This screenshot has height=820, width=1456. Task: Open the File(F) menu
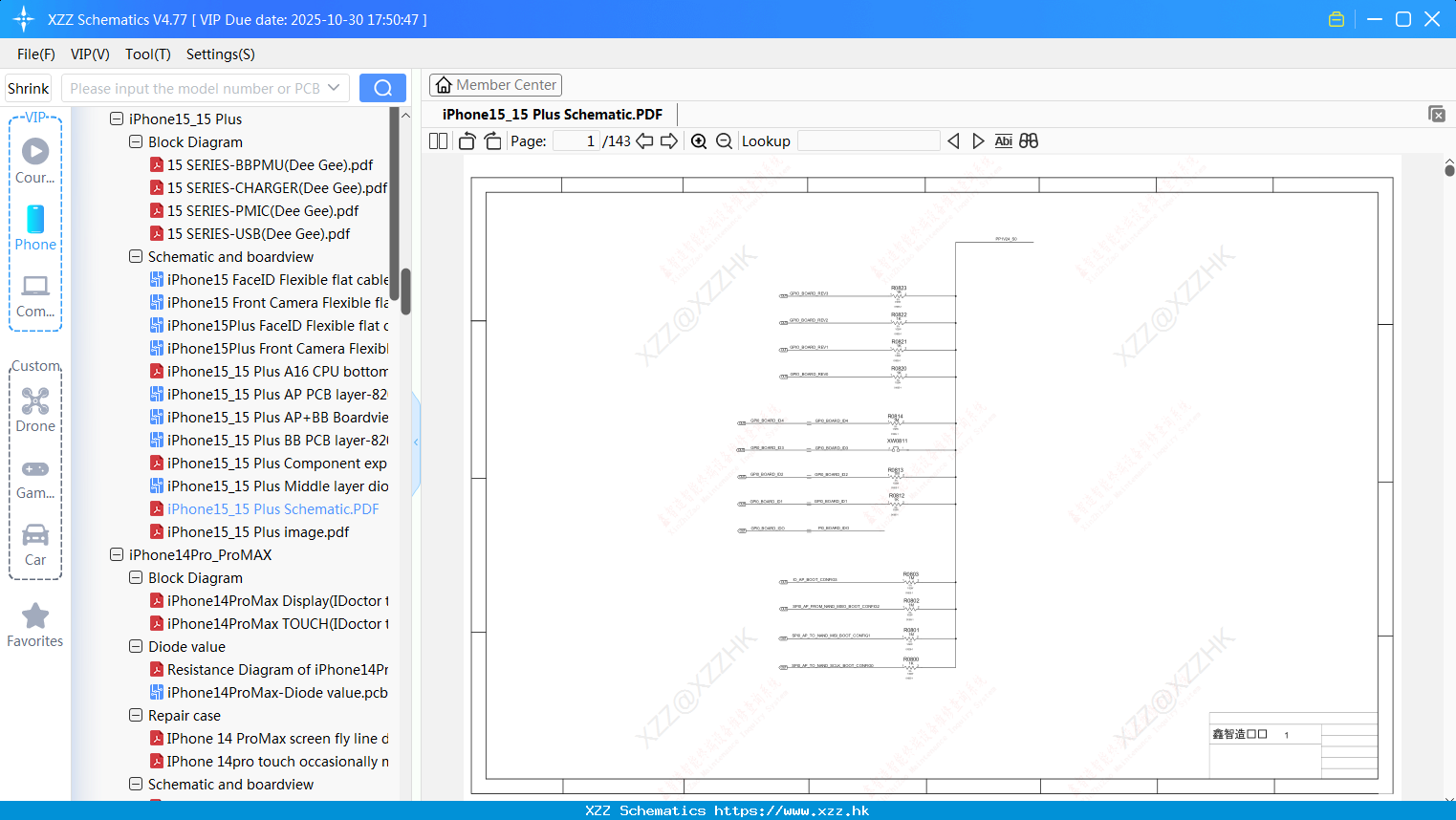(x=36, y=54)
